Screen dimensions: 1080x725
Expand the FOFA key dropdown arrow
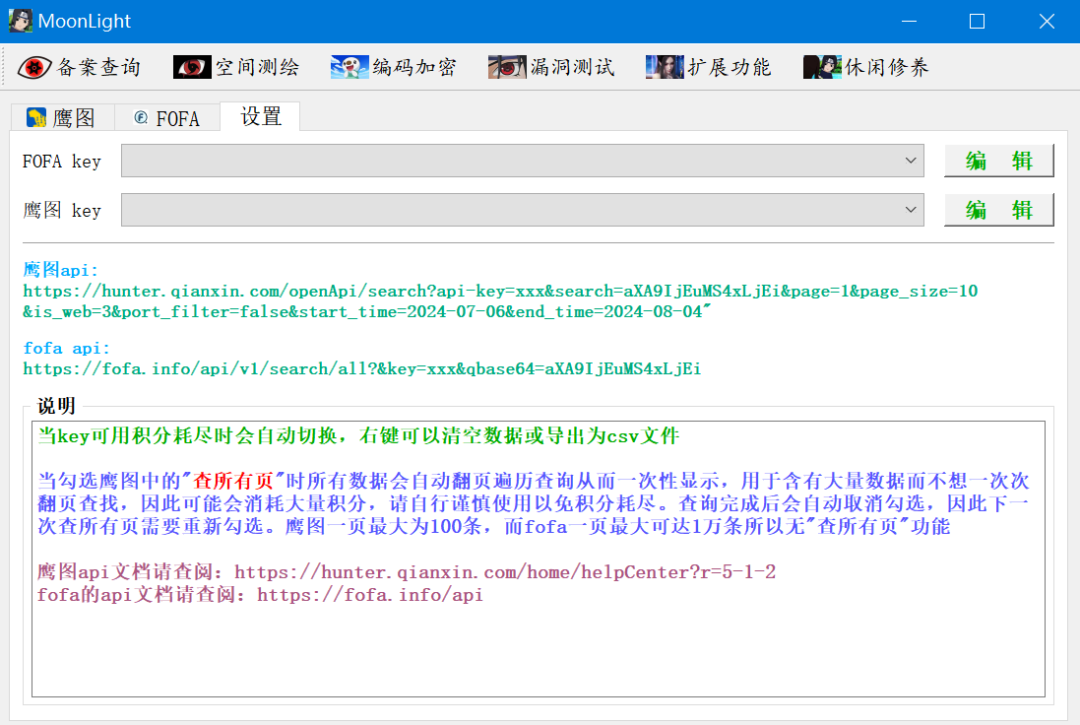(911, 160)
